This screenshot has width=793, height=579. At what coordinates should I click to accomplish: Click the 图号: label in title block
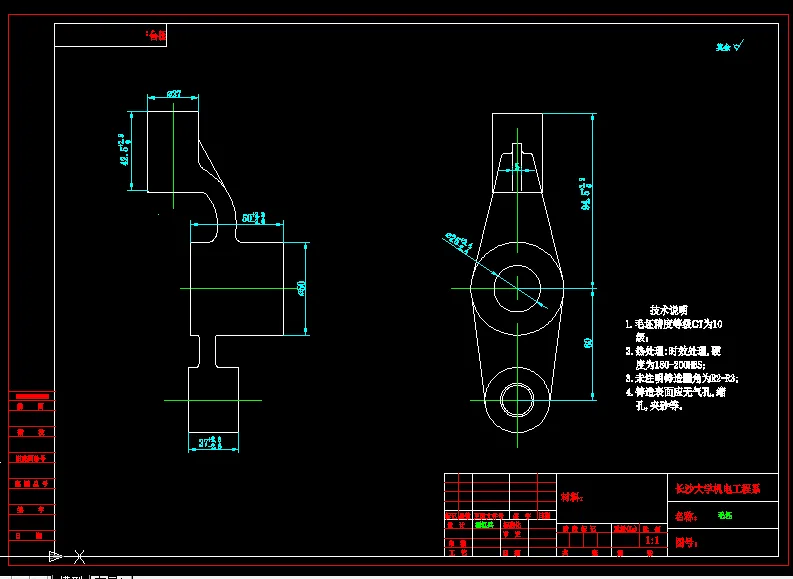(x=686, y=543)
